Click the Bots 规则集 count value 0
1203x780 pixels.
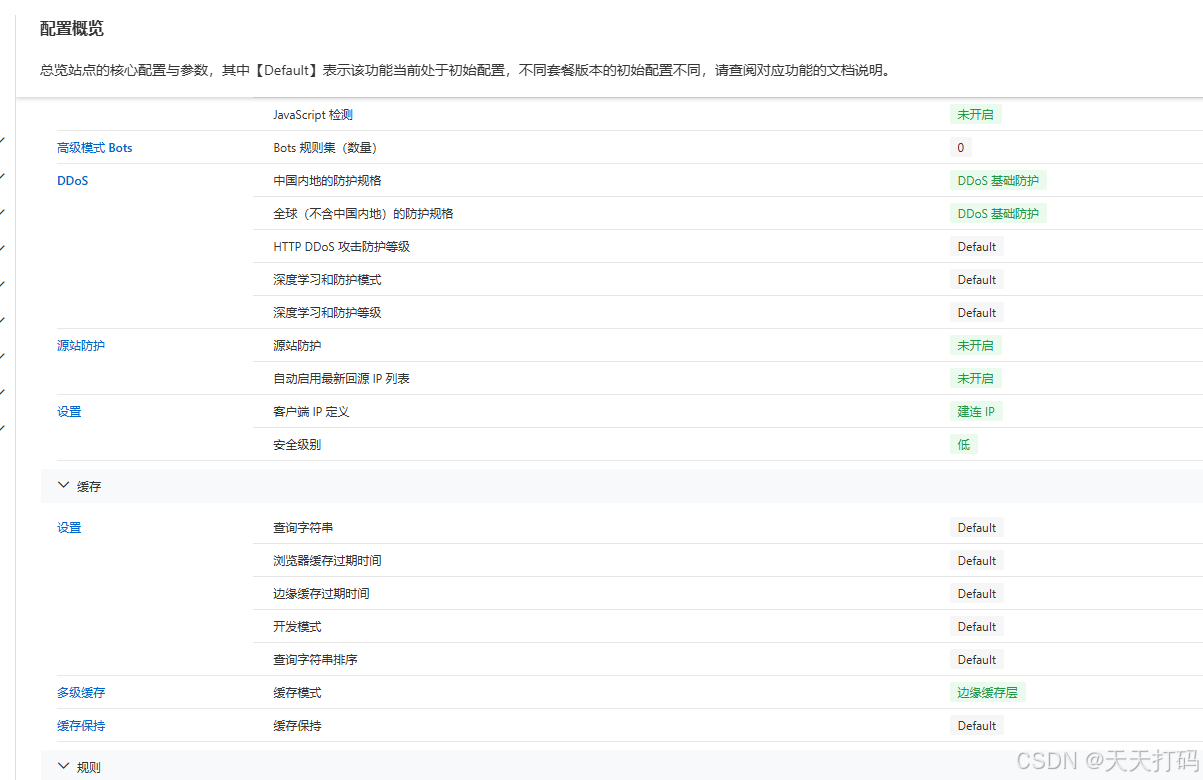tap(961, 148)
